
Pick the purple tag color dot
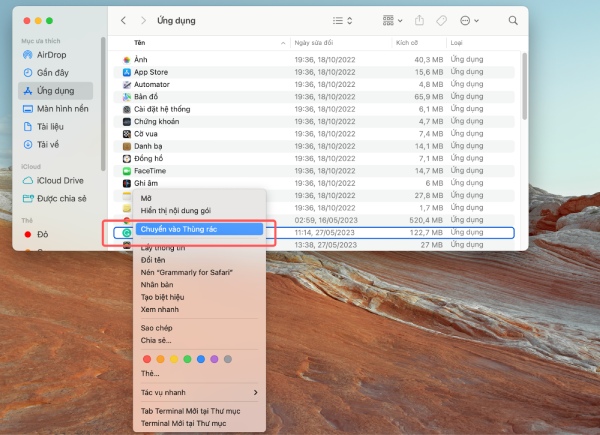click(x=214, y=359)
